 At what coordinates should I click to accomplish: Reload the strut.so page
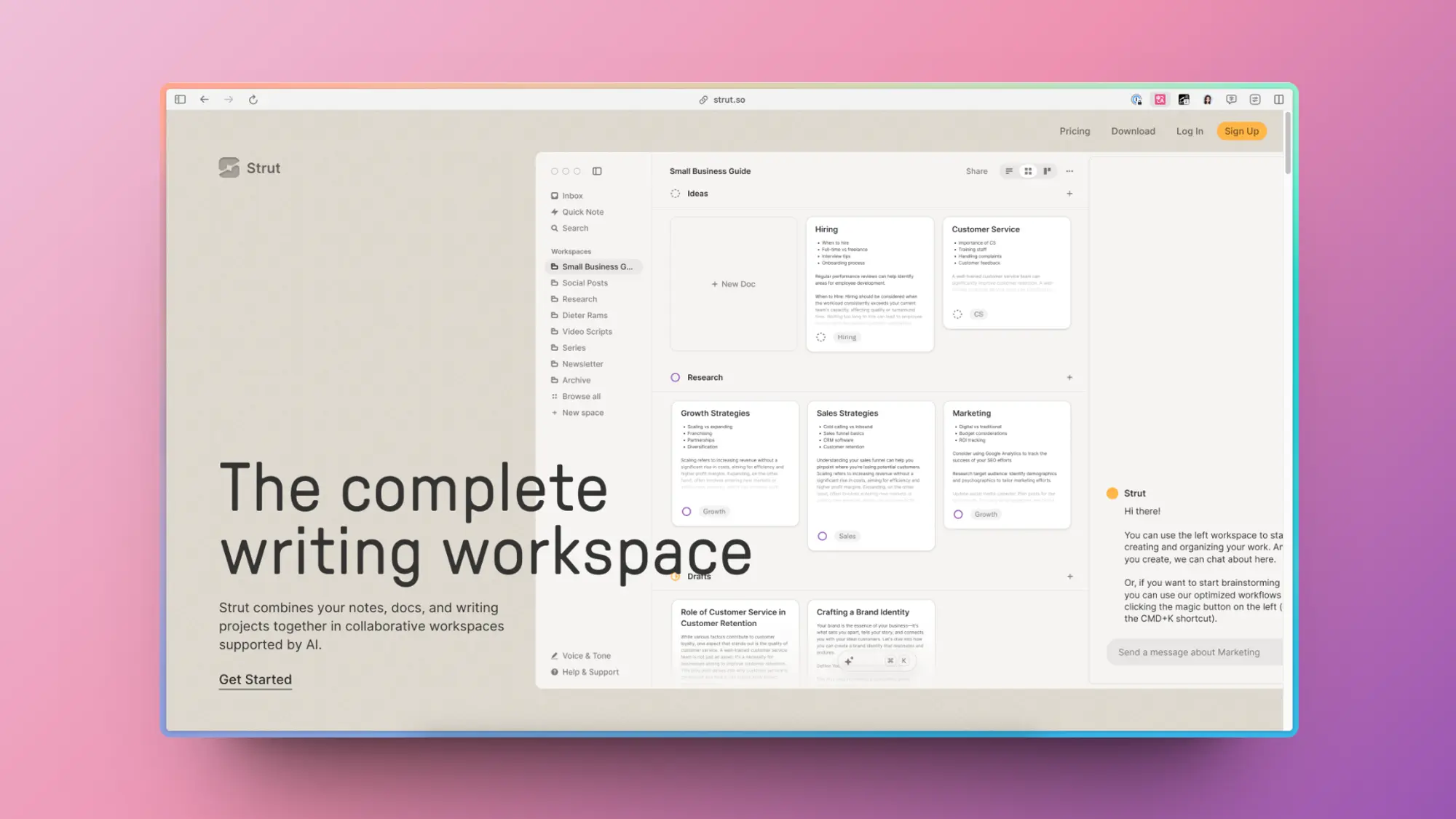(x=253, y=100)
